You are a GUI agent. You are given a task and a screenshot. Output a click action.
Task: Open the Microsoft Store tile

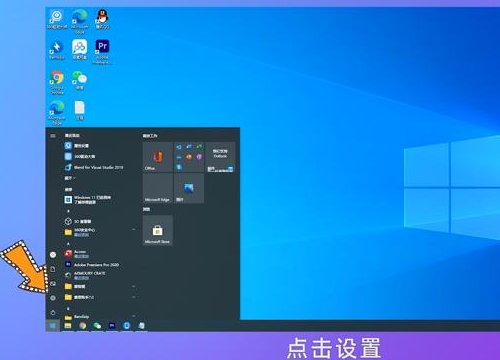158,230
